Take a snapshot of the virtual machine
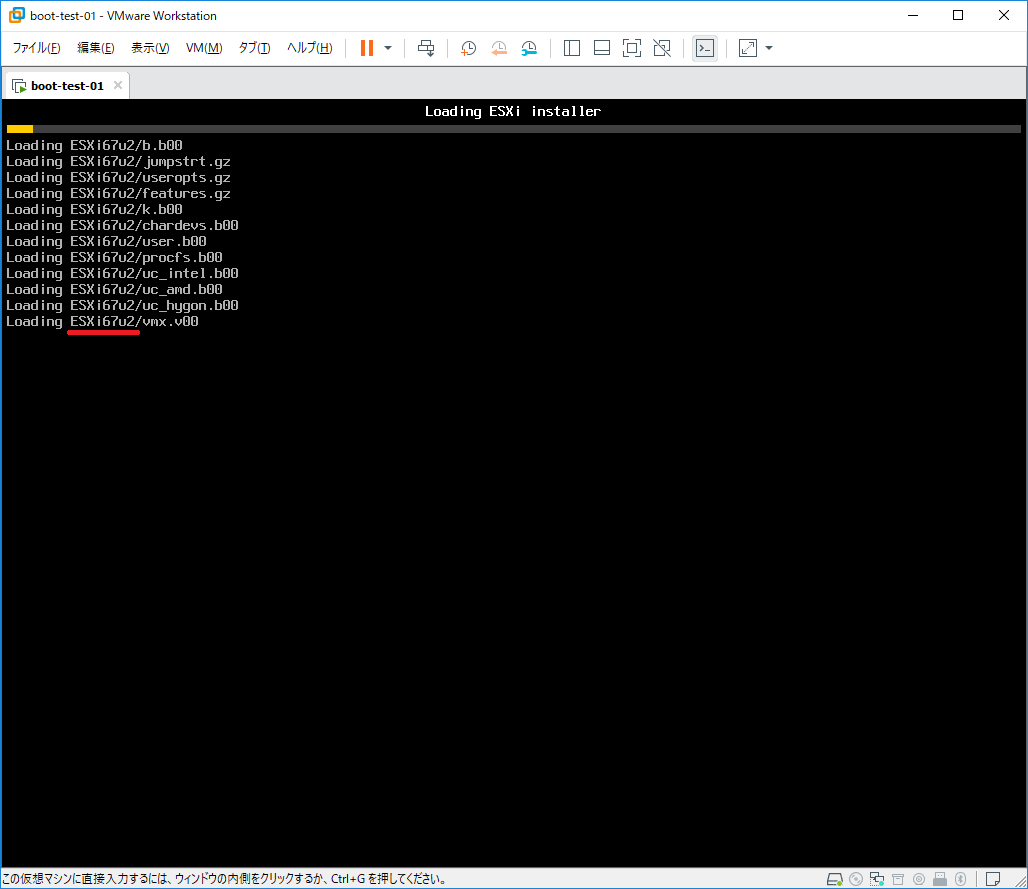 [x=468, y=48]
